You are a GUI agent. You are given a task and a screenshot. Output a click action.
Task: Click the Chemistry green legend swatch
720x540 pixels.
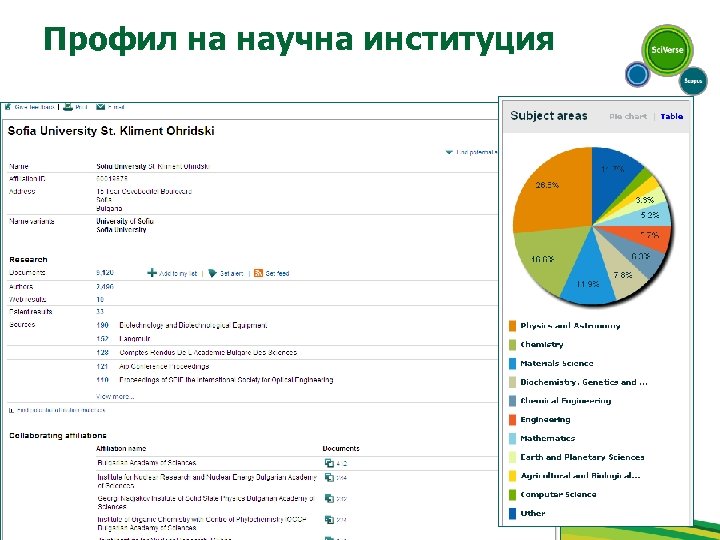pyautogui.click(x=512, y=344)
